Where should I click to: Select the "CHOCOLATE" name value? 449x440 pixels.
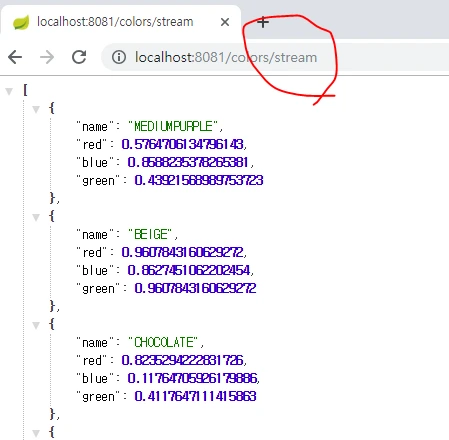[163, 342]
